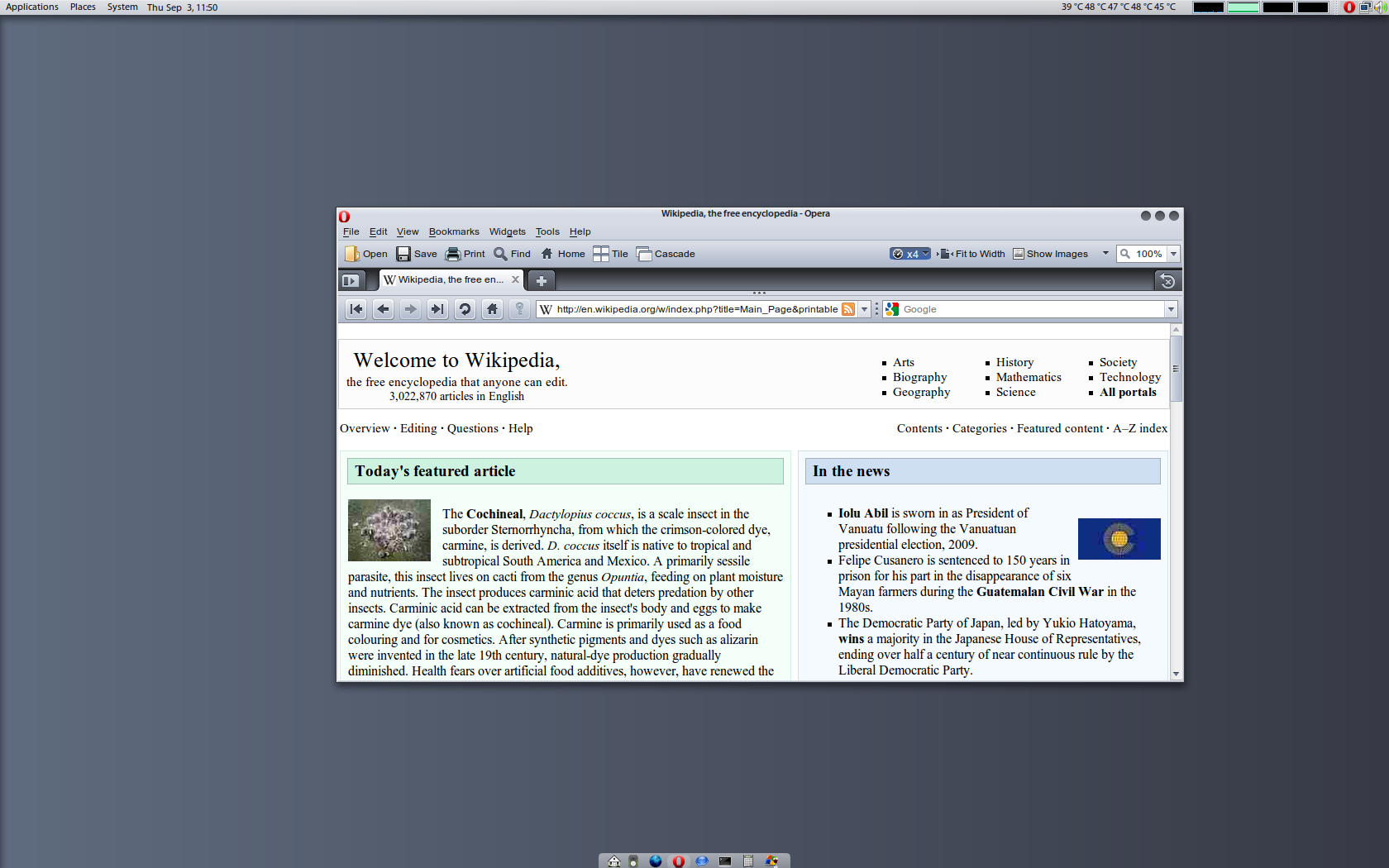Image resolution: width=1389 pixels, height=868 pixels.
Task: Click the volume speaker tray icon
Action: [1380, 7]
